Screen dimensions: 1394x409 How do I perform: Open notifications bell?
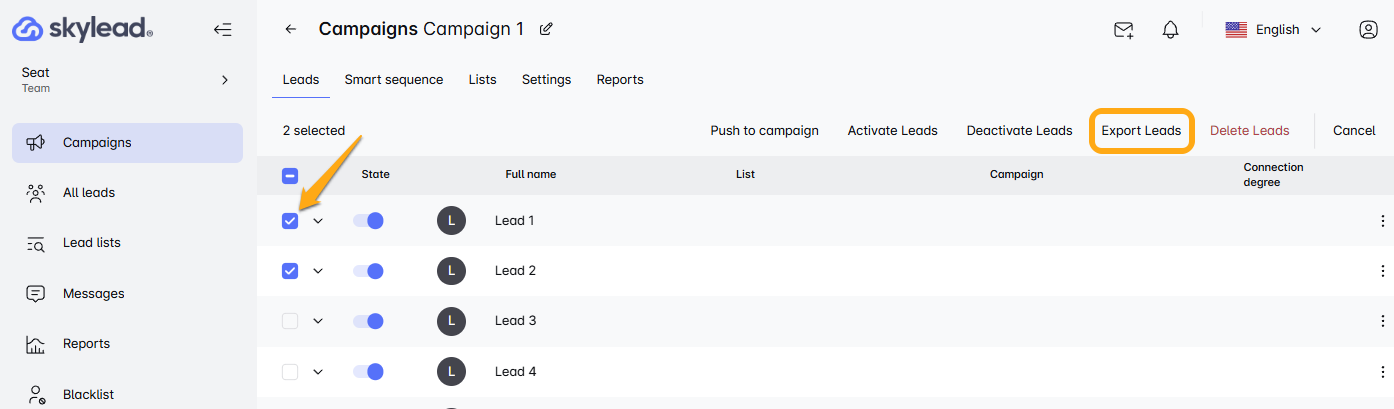pos(1170,30)
